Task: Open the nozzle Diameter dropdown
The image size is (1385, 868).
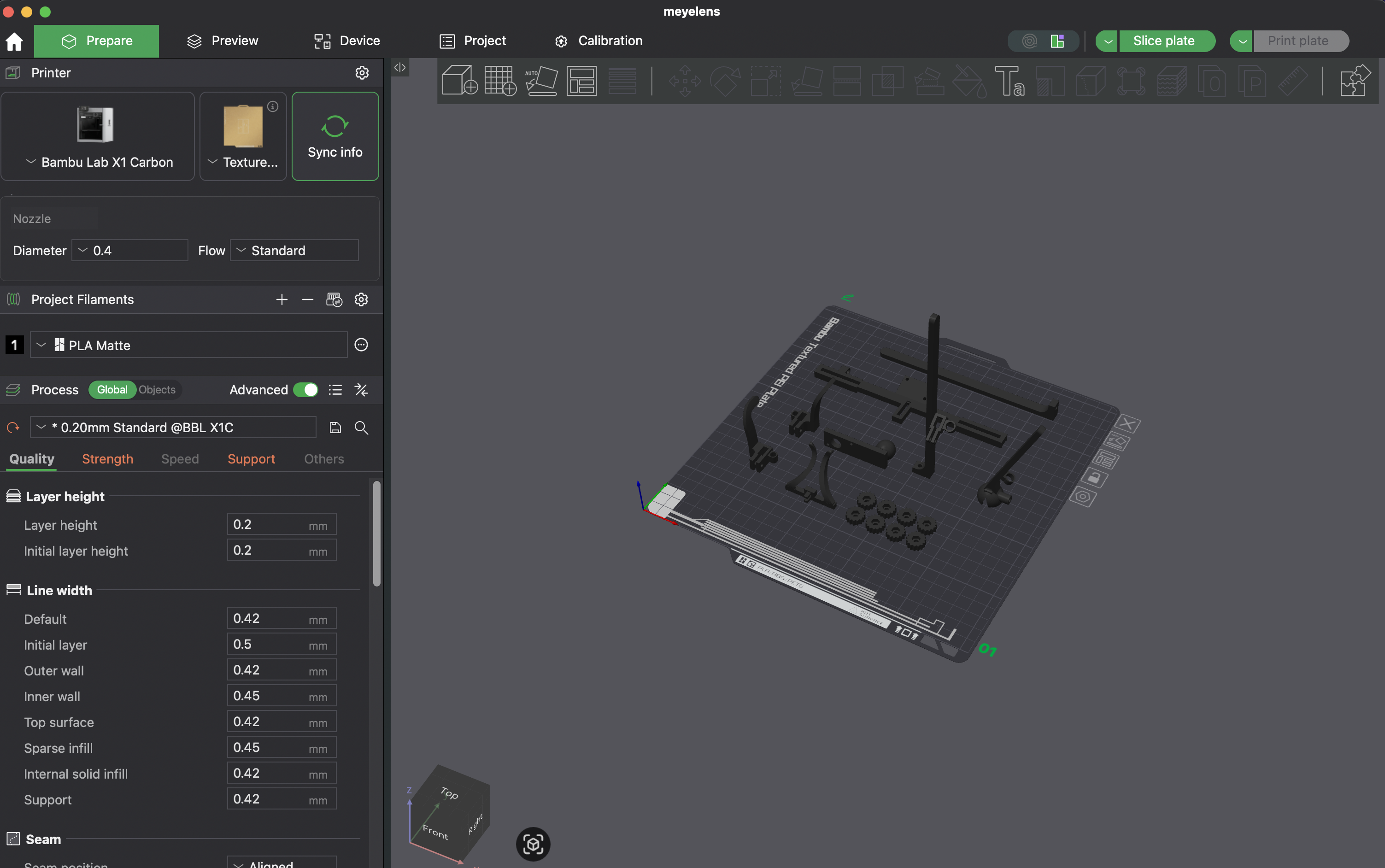Action: pos(130,250)
